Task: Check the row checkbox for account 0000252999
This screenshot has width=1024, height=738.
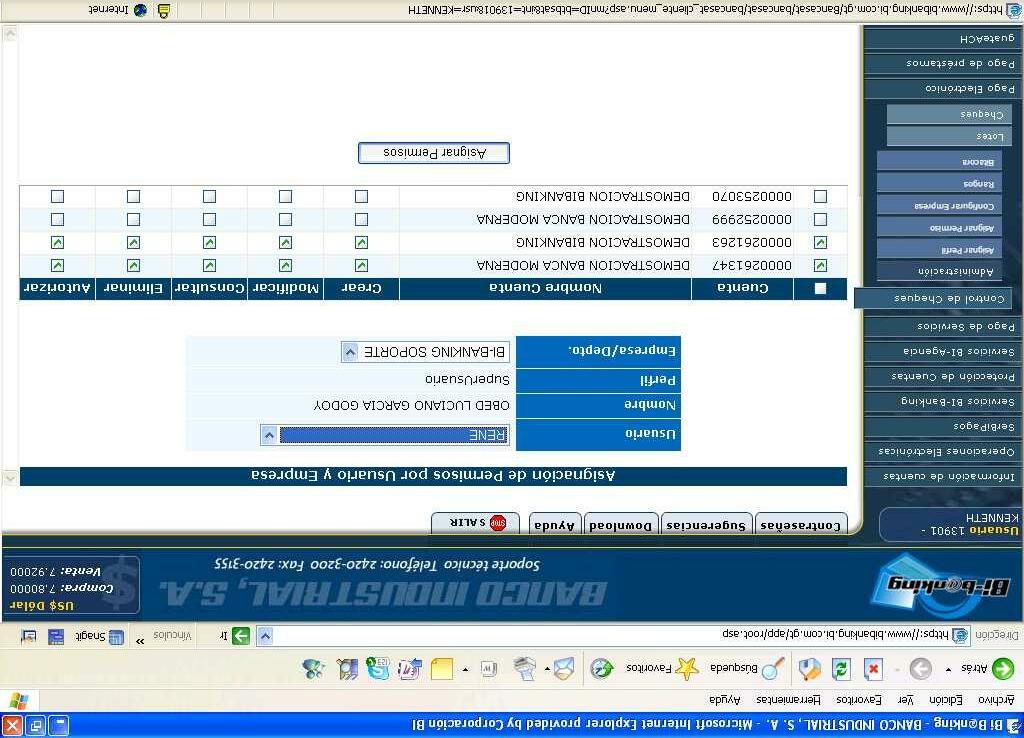Action: [820, 219]
